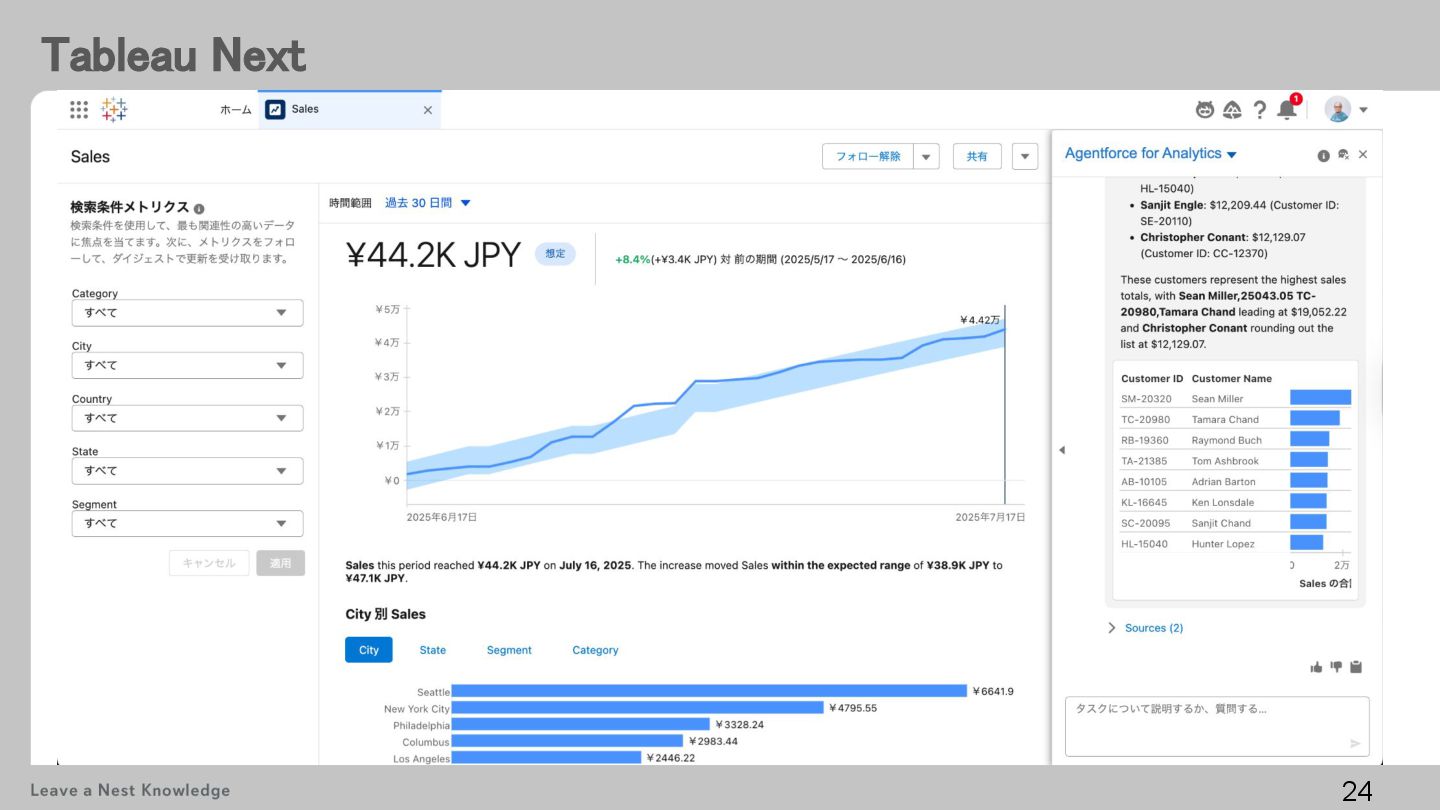Click the Sales tab chart icon
The width and height of the screenshot is (1440, 810).
(275, 110)
